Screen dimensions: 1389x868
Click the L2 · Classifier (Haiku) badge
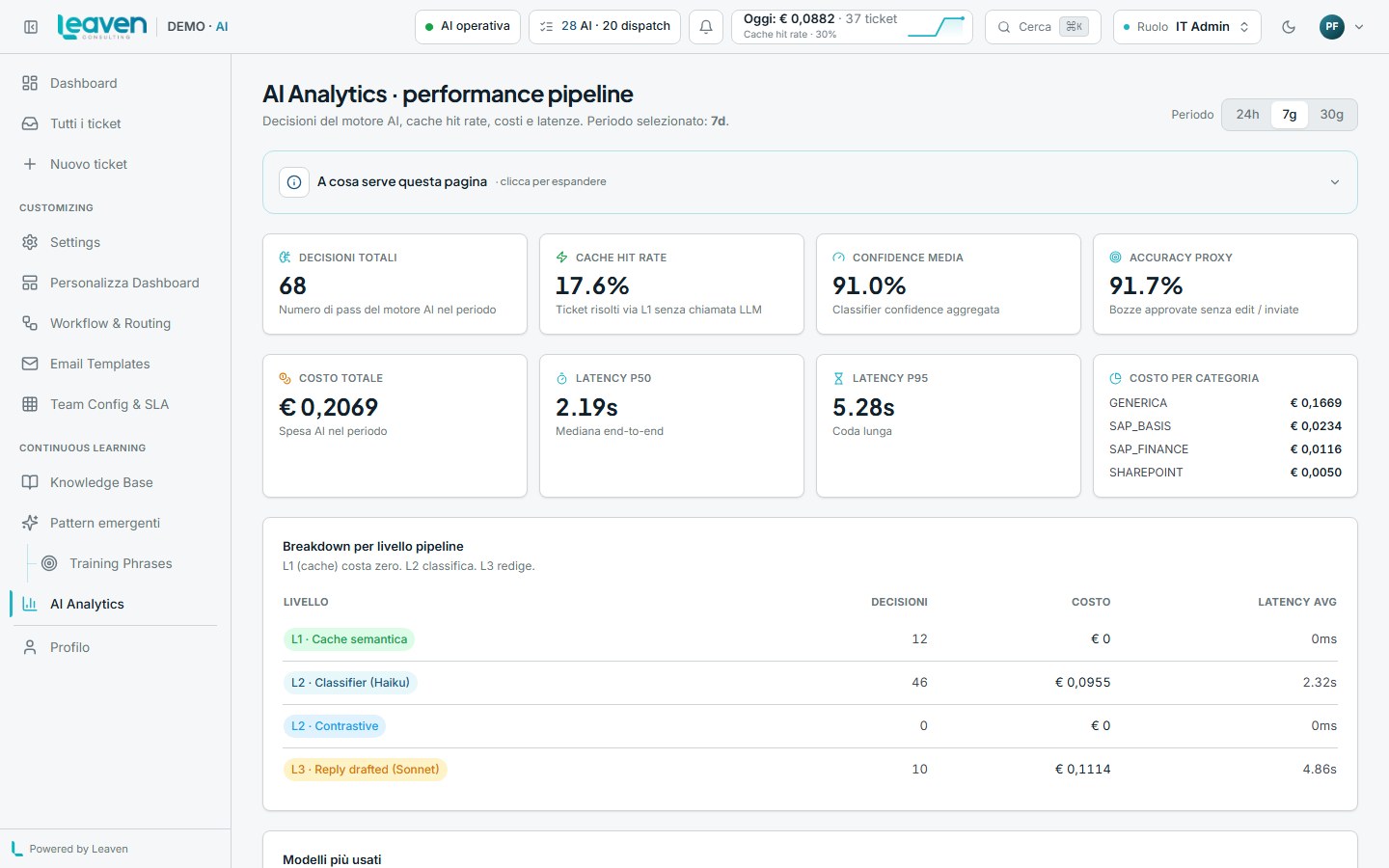350,683
